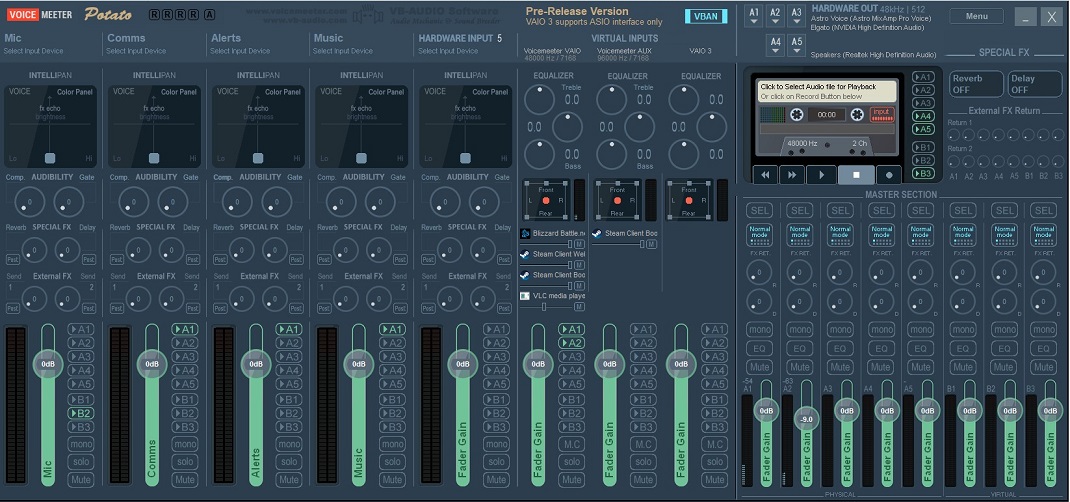Screen dimensions: 1070x502
Task: Click the A2 master fader knob at -9.0
Action: tap(807, 419)
